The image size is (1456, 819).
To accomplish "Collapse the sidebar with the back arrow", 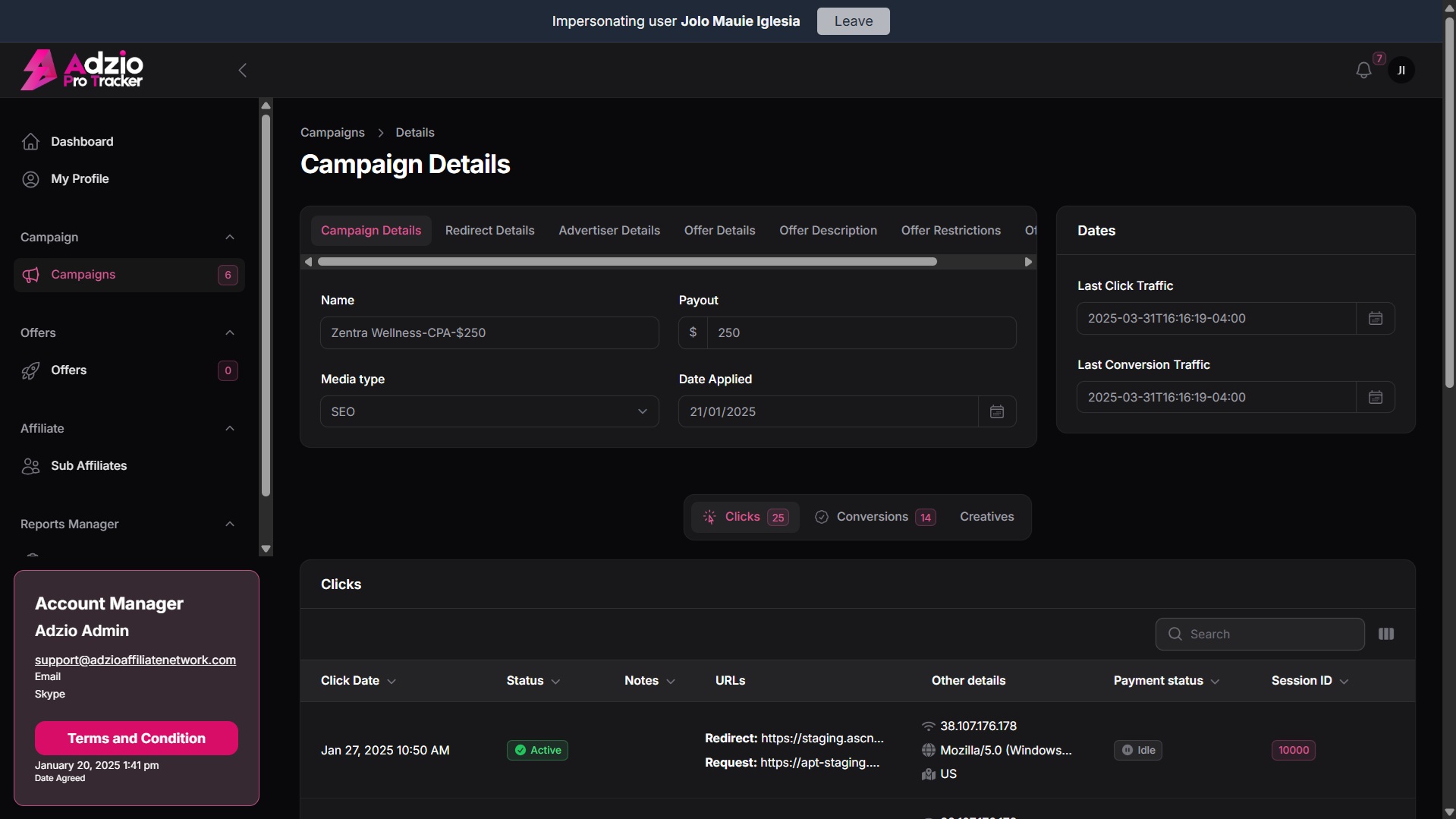I will tap(243, 71).
